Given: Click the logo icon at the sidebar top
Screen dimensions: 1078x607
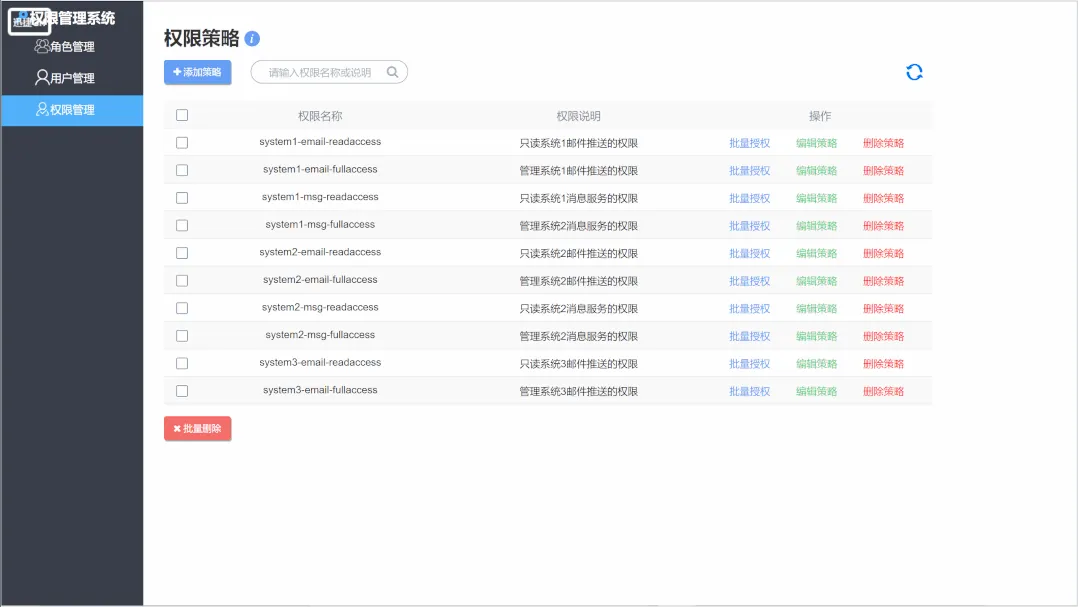Looking at the screenshot, I should [x=30, y=21].
